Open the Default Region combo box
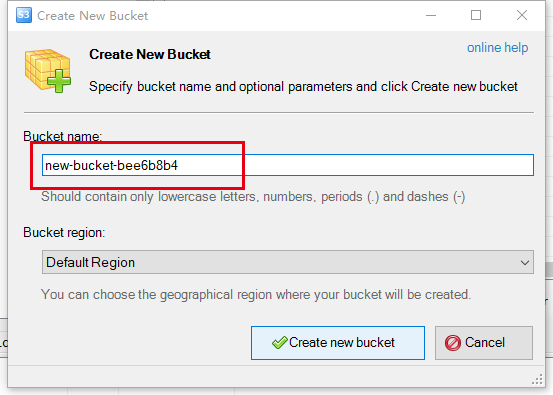This screenshot has width=553, height=395. click(288, 262)
